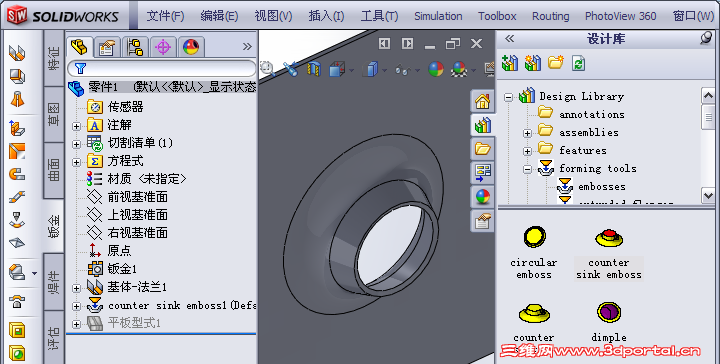
Task: Select the DimXpertManager tab icon
Action: tap(163, 47)
